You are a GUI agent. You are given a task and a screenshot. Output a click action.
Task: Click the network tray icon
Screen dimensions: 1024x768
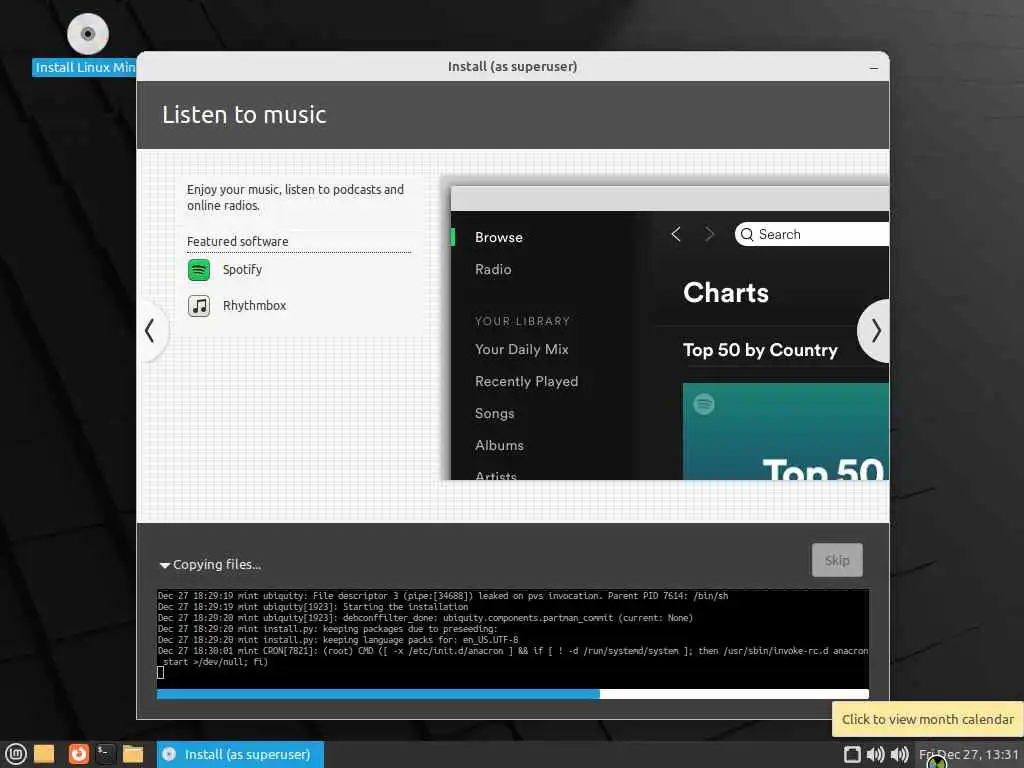coord(852,754)
